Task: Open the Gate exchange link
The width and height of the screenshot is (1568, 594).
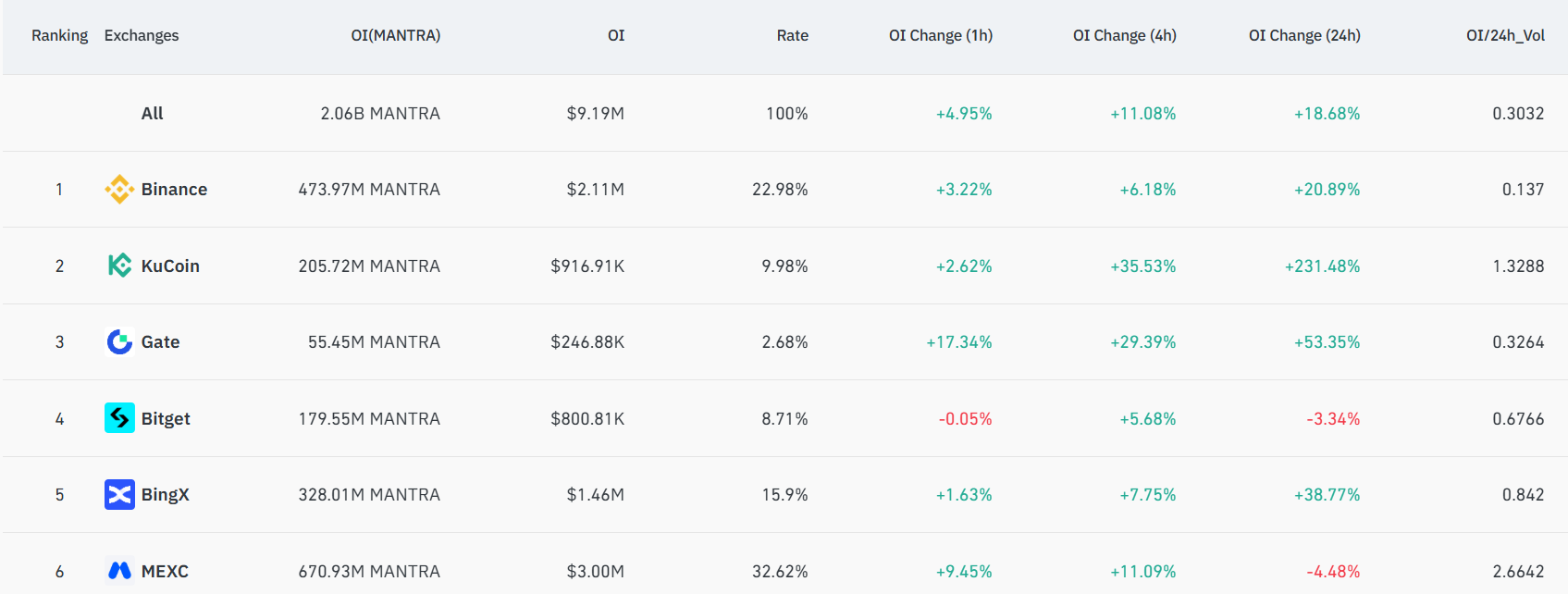Action: tap(160, 342)
